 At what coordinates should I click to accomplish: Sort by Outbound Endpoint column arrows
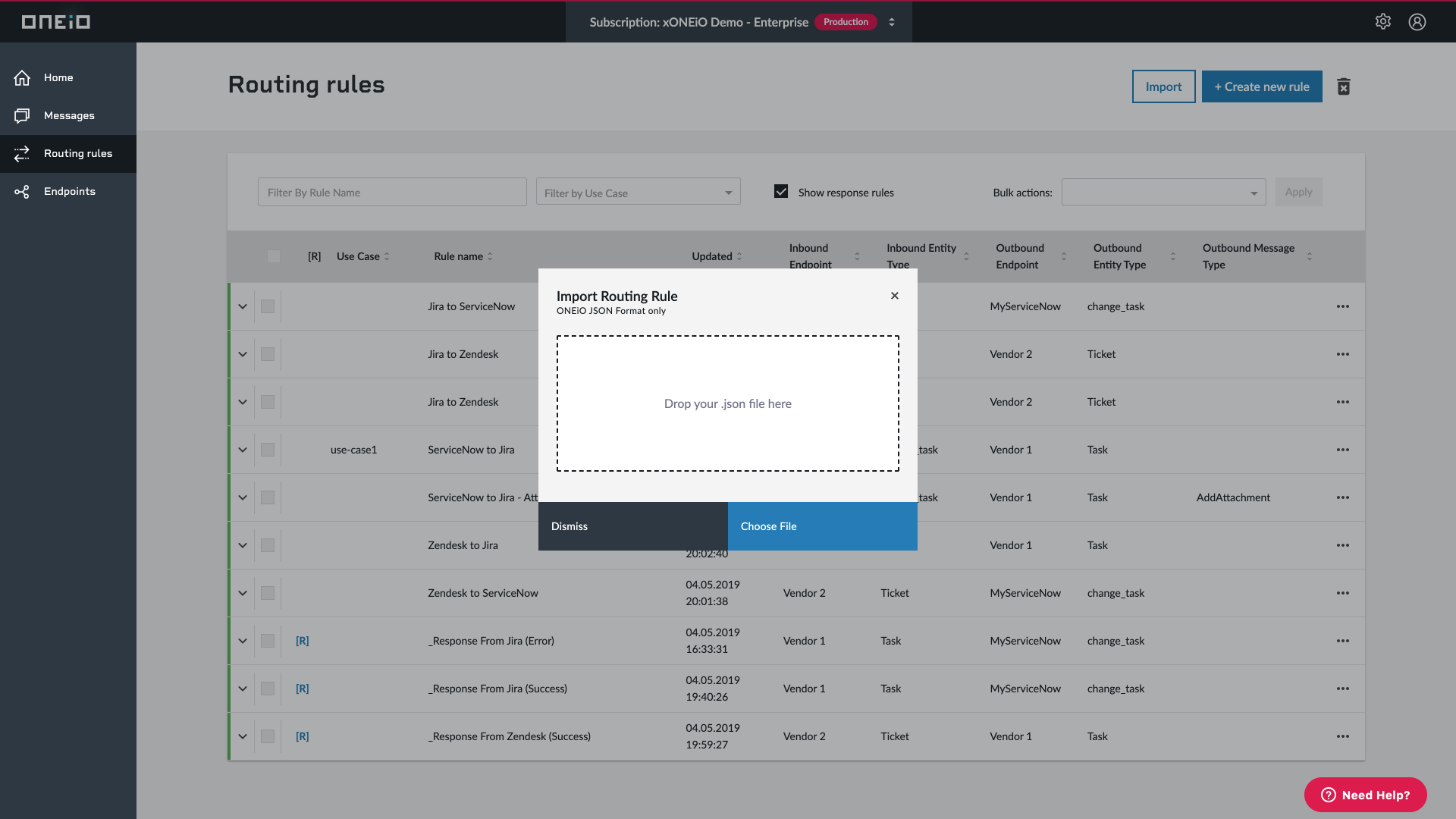(1063, 256)
